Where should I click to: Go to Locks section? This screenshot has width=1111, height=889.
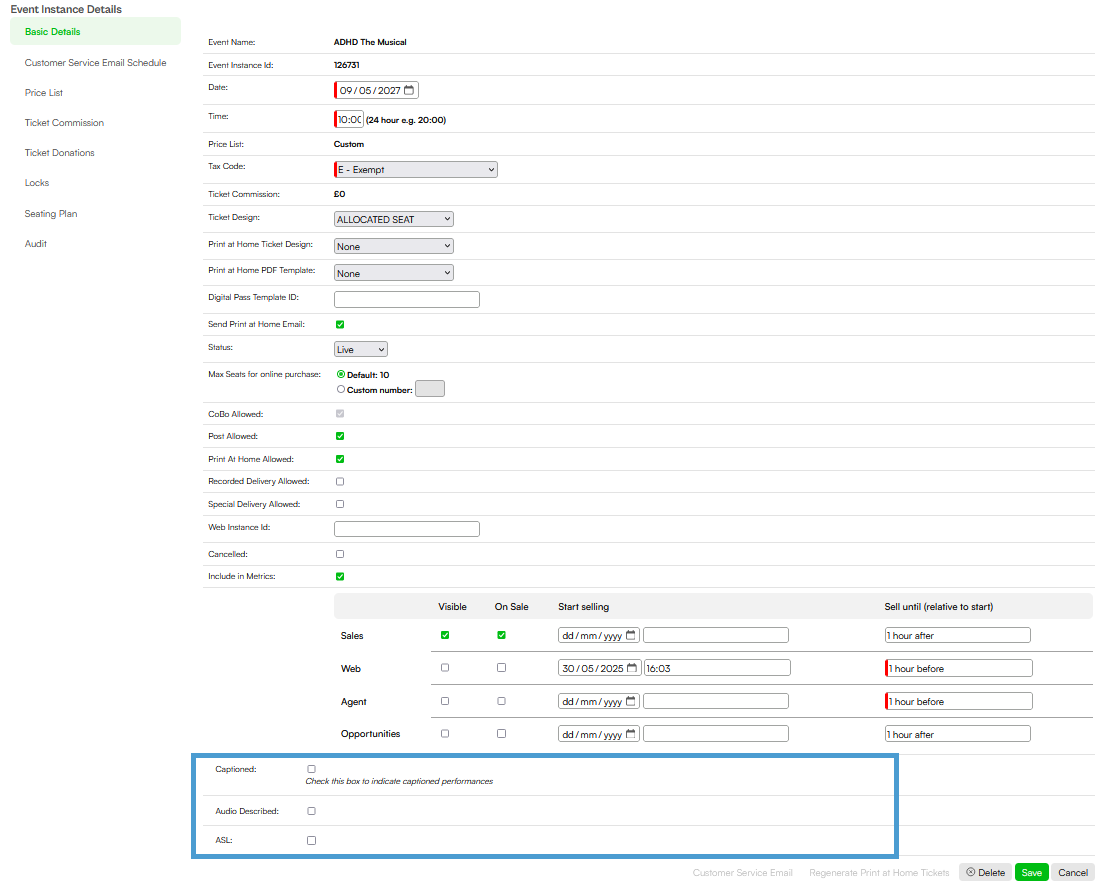click(x=37, y=183)
